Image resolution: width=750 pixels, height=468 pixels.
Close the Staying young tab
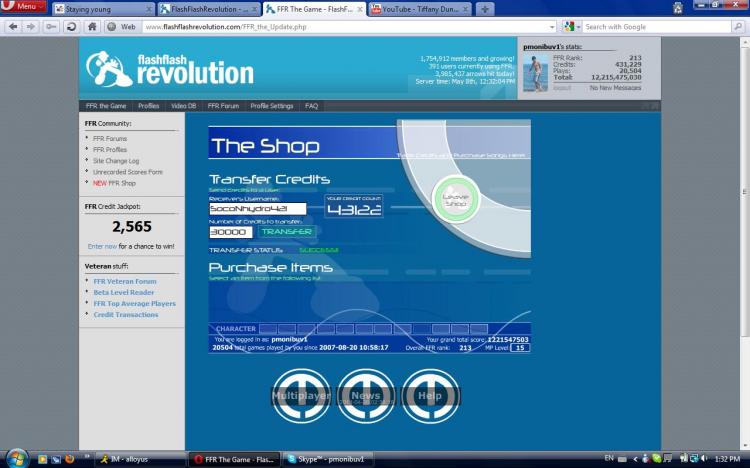(x=148, y=10)
